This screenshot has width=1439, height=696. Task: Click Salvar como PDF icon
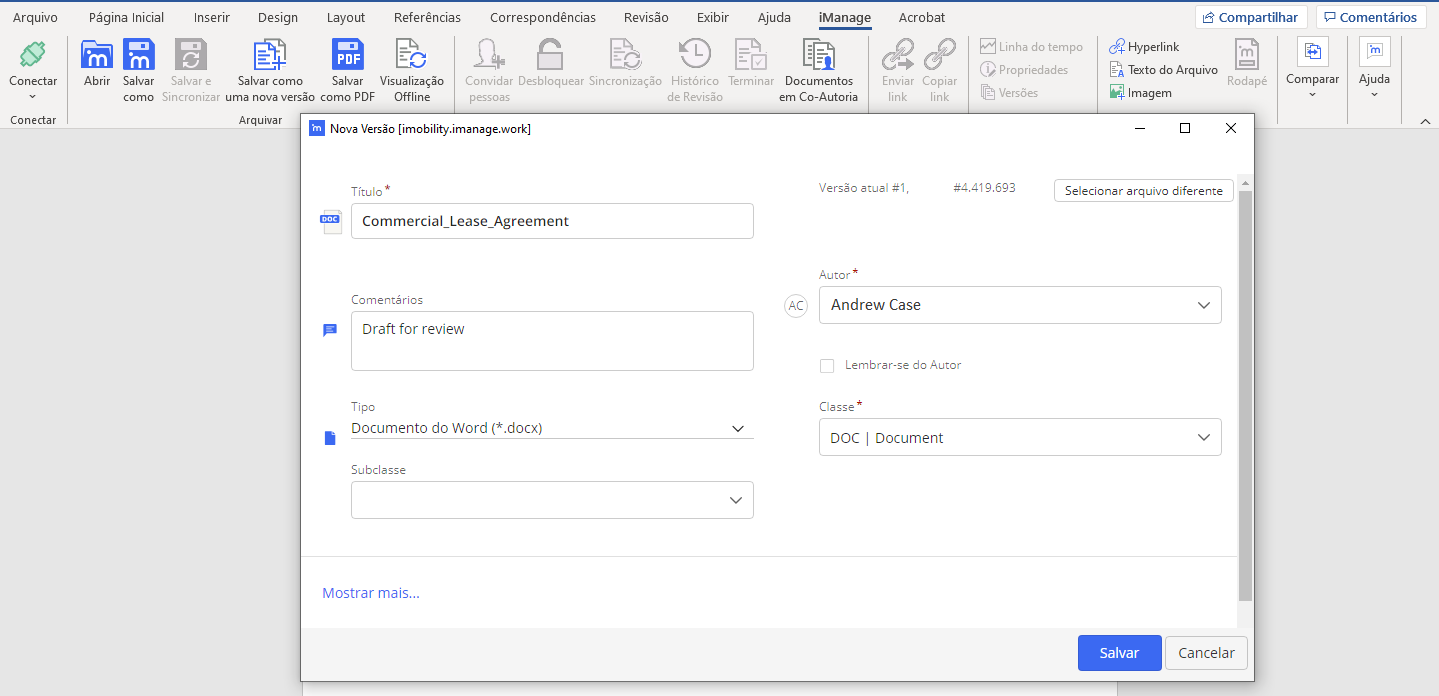(x=347, y=57)
